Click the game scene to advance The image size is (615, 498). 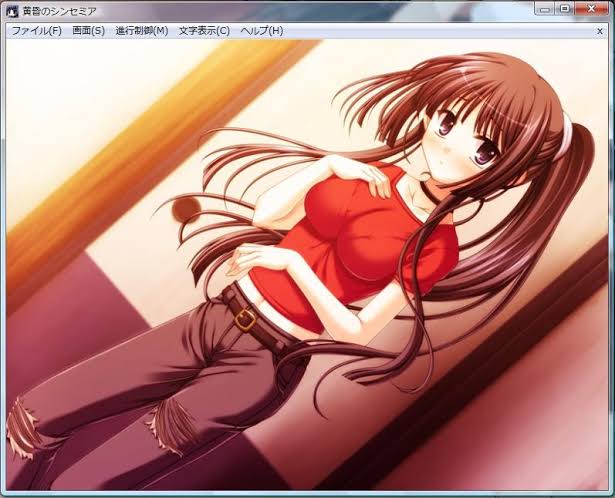coord(307,265)
